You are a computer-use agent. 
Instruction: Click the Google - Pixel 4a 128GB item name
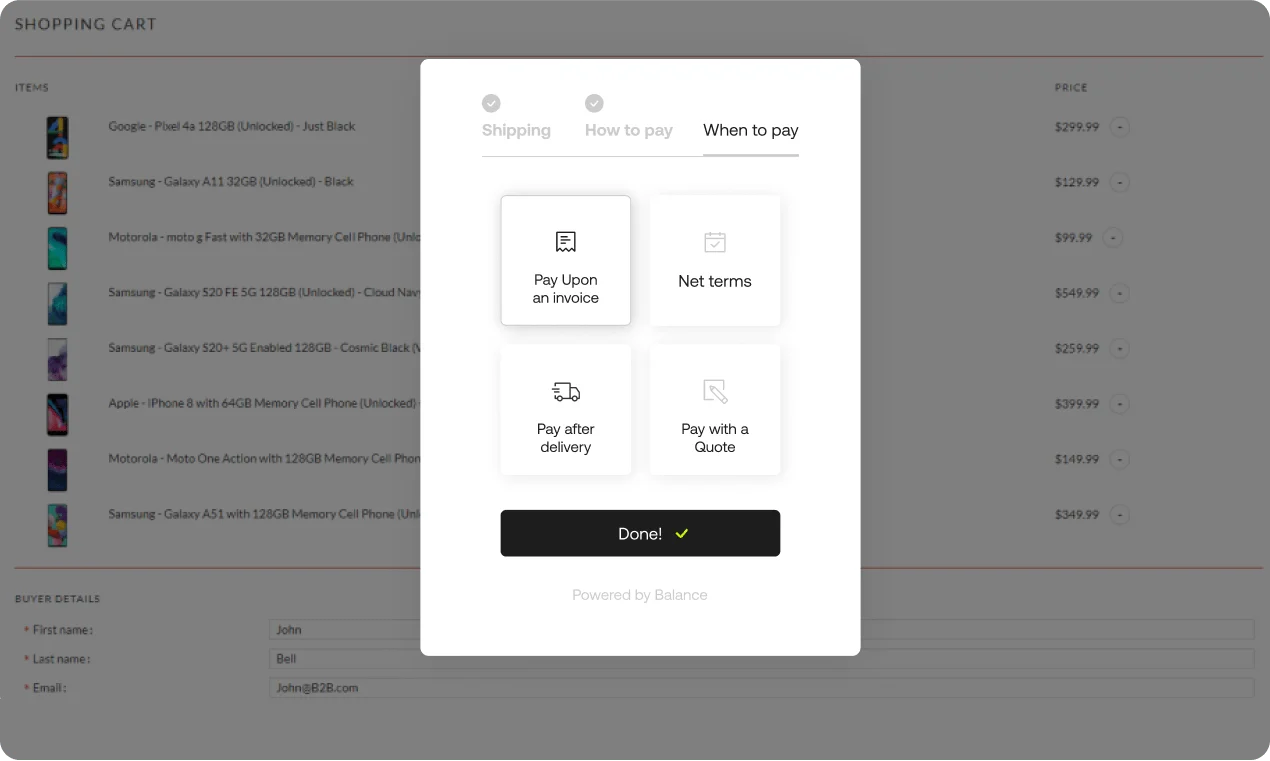[x=232, y=127]
